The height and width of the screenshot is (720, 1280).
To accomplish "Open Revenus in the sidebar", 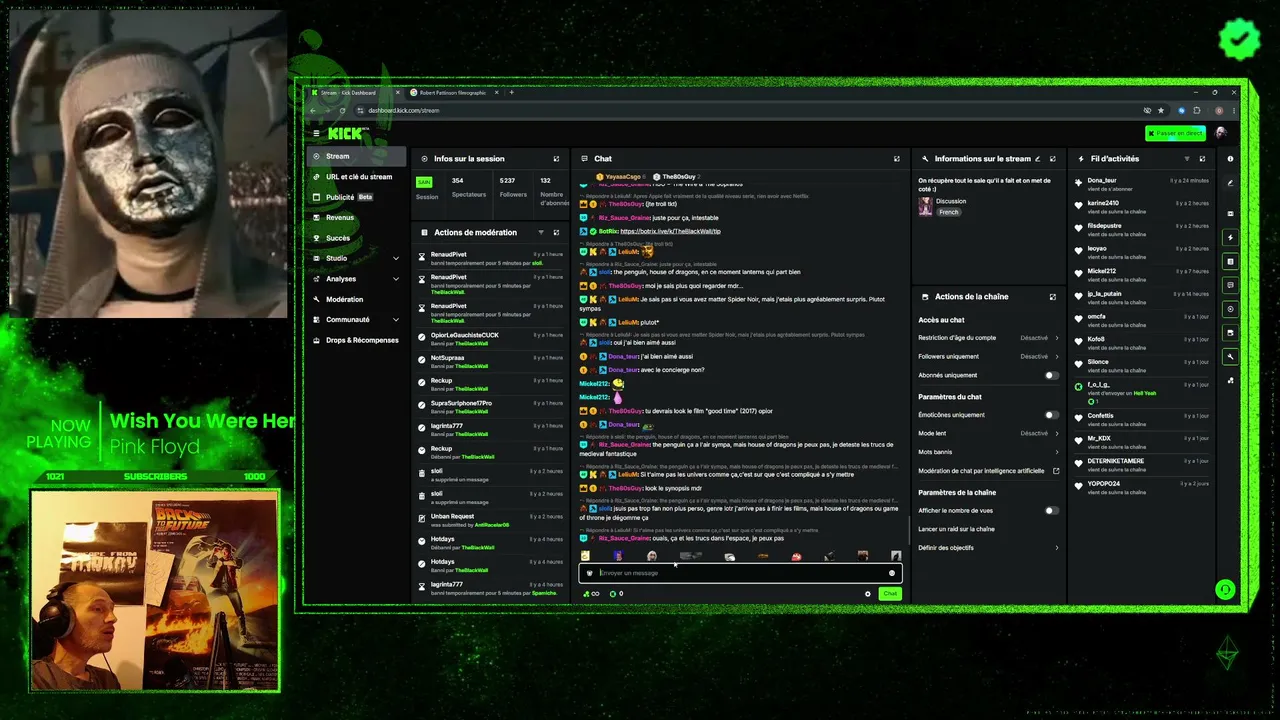I will pos(356,217).
